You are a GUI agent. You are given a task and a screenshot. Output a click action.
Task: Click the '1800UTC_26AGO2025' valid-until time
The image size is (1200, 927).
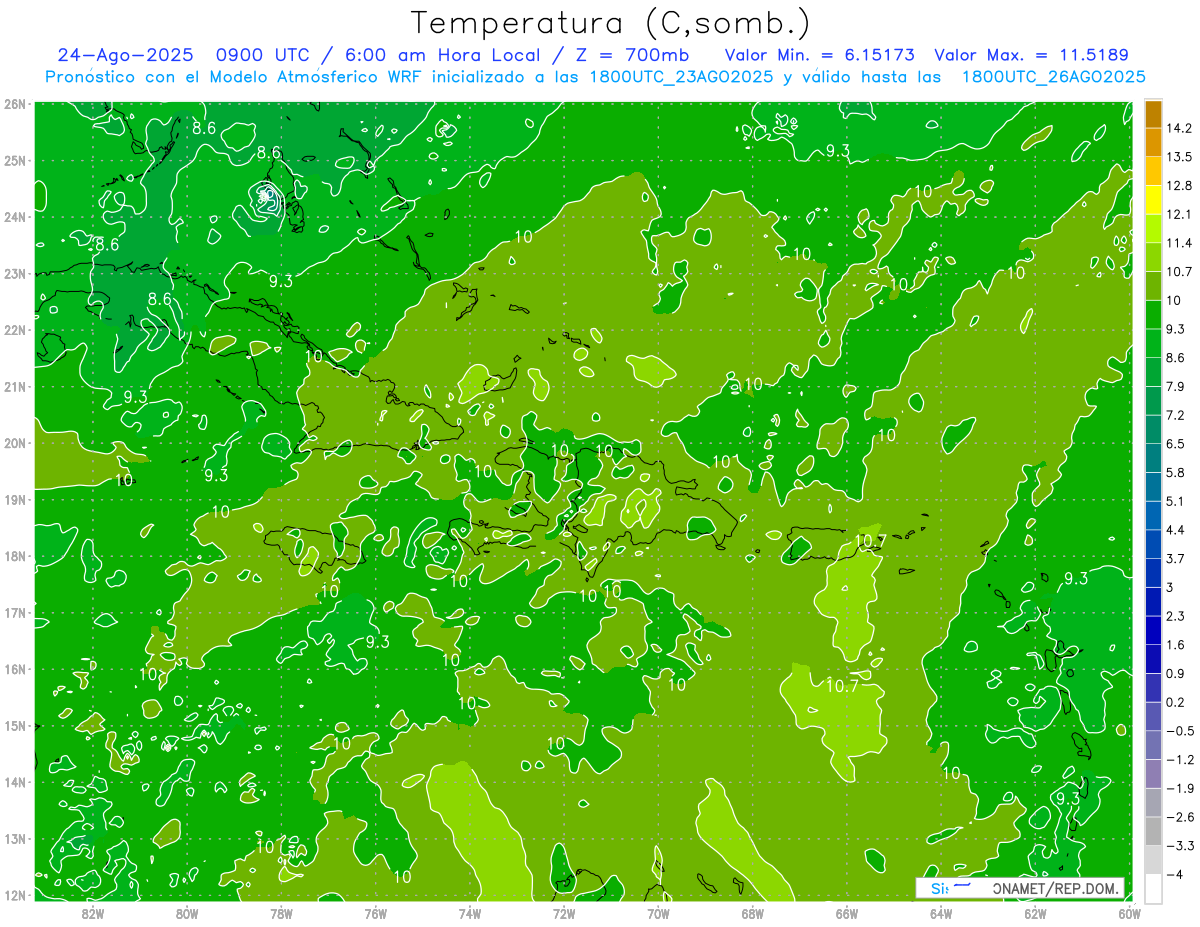(1054, 77)
